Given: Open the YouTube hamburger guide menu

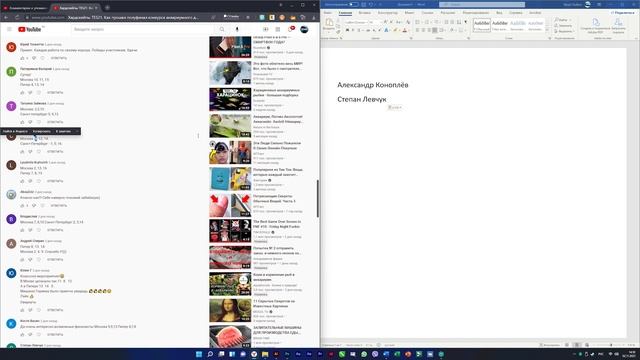Looking at the screenshot, I should (9, 29).
